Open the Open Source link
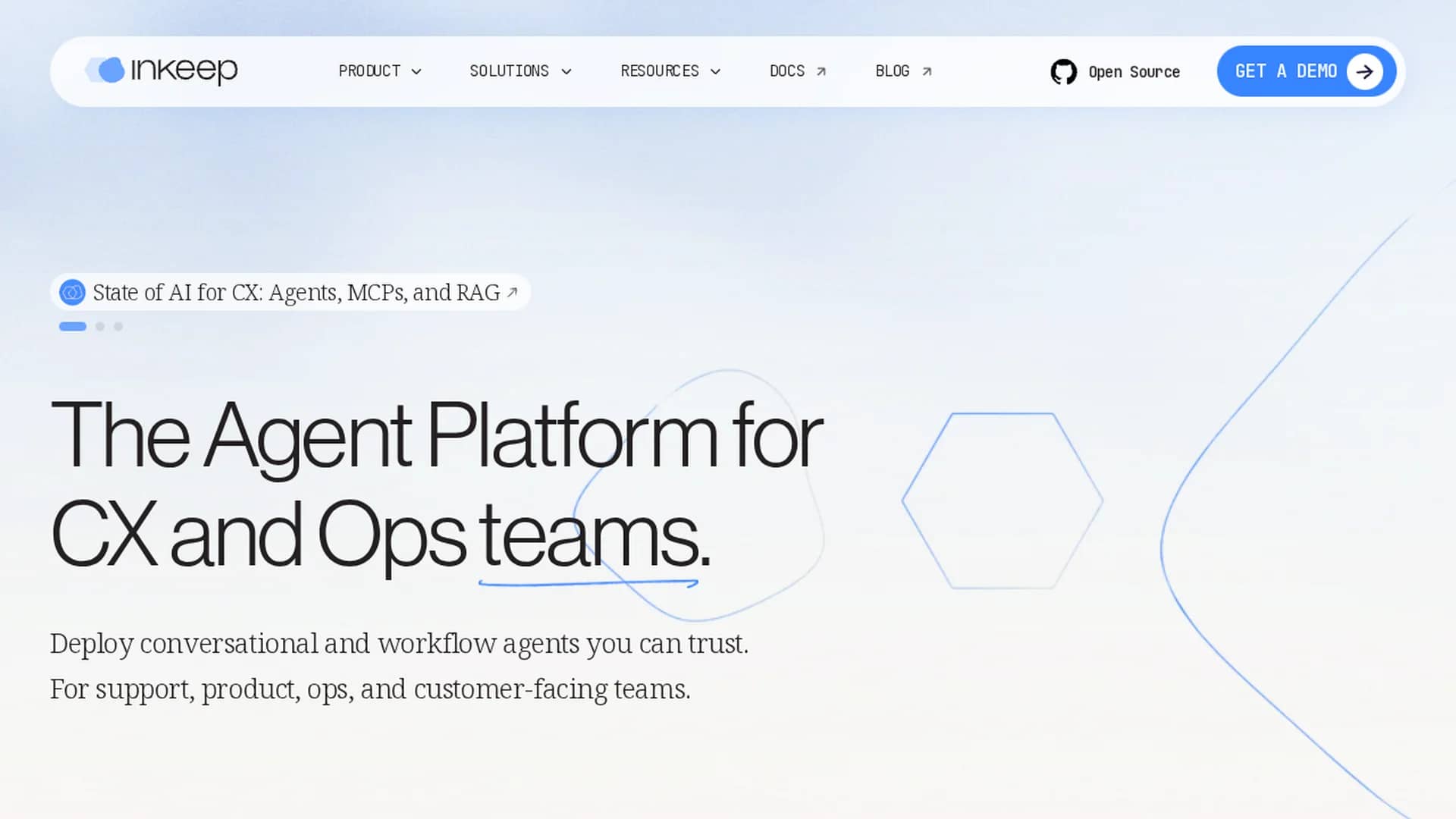This screenshot has height=819, width=1456. coord(1134,72)
